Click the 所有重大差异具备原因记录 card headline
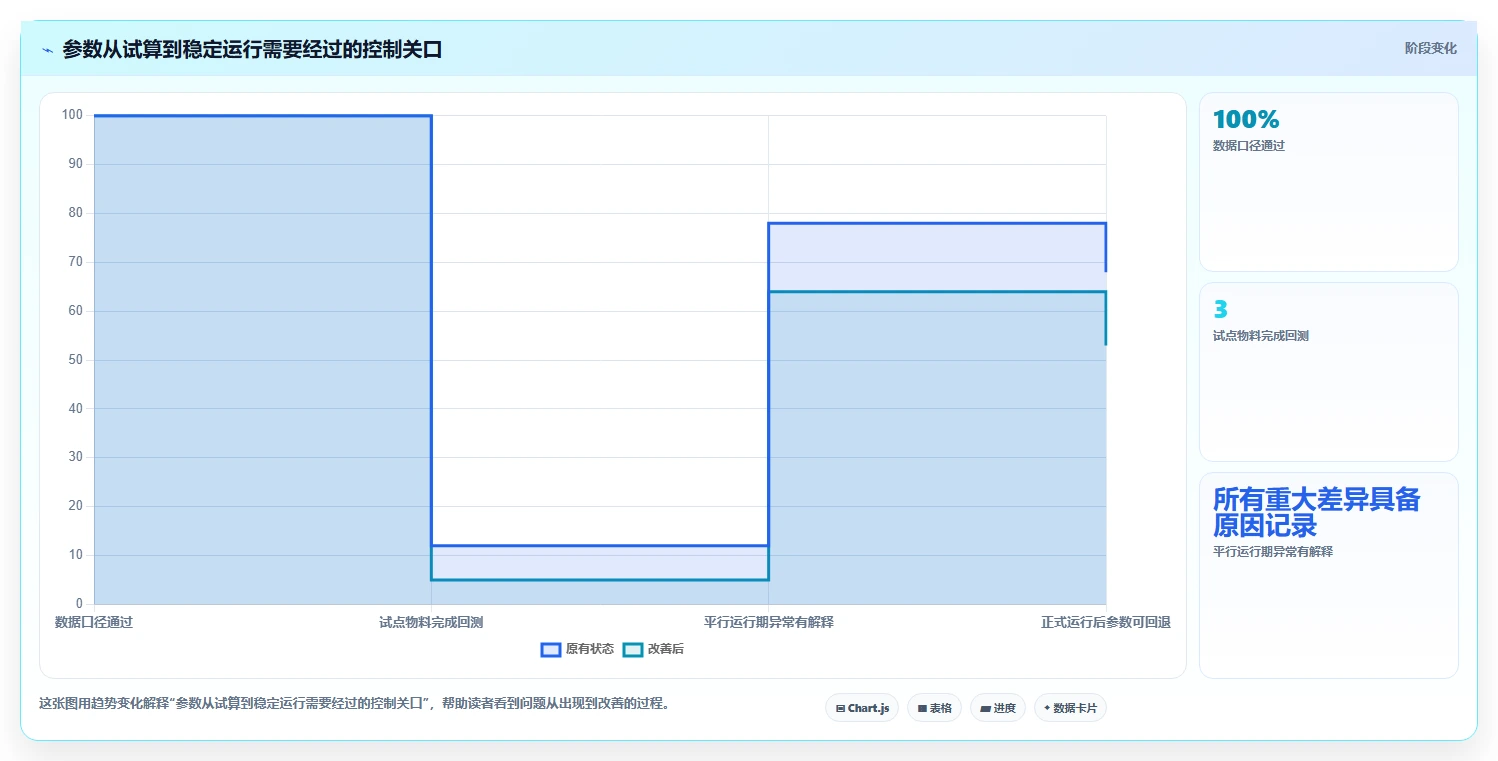The width and height of the screenshot is (1498, 761). coord(1316,512)
